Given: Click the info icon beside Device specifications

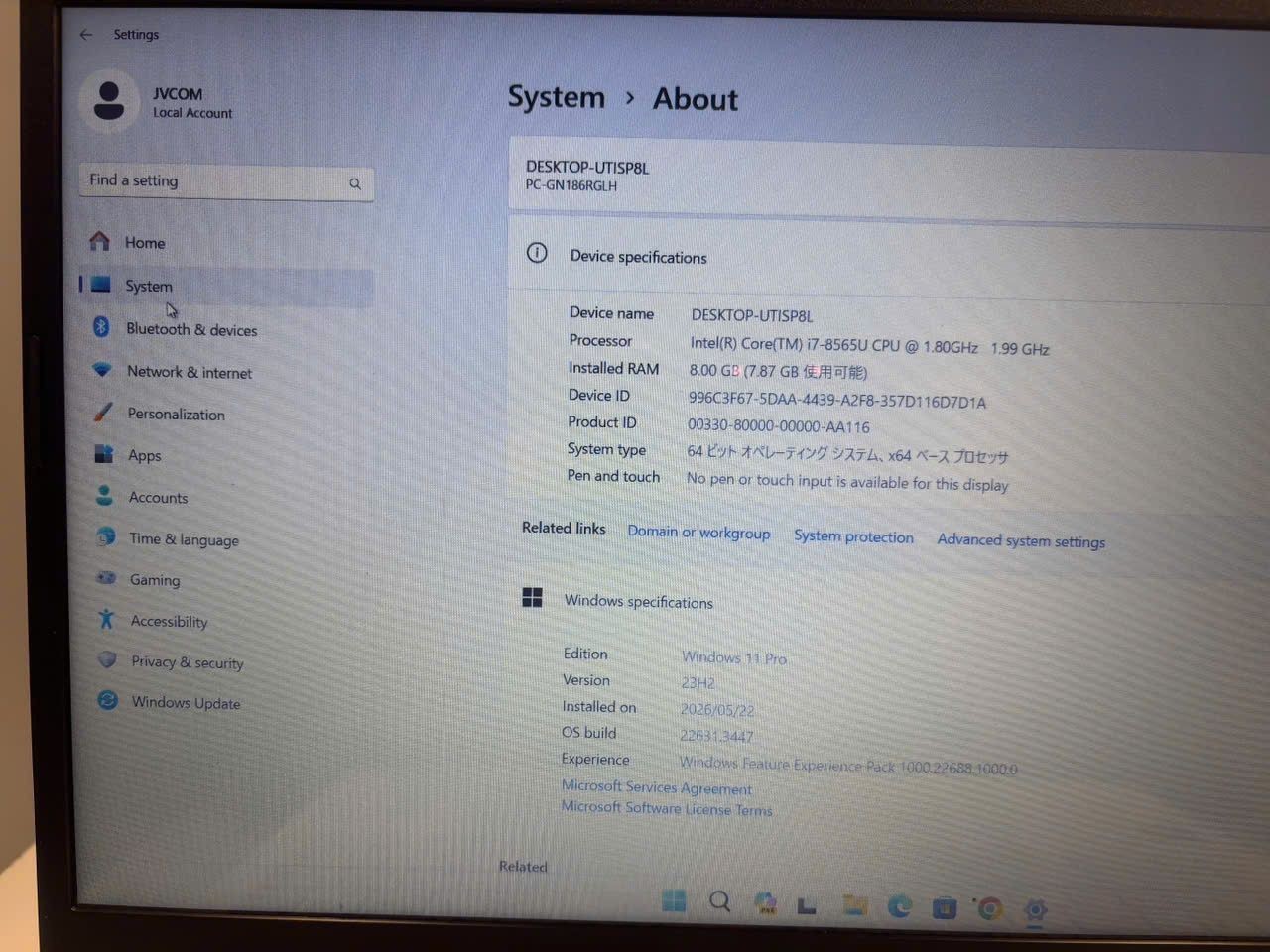Looking at the screenshot, I should coord(537,253).
